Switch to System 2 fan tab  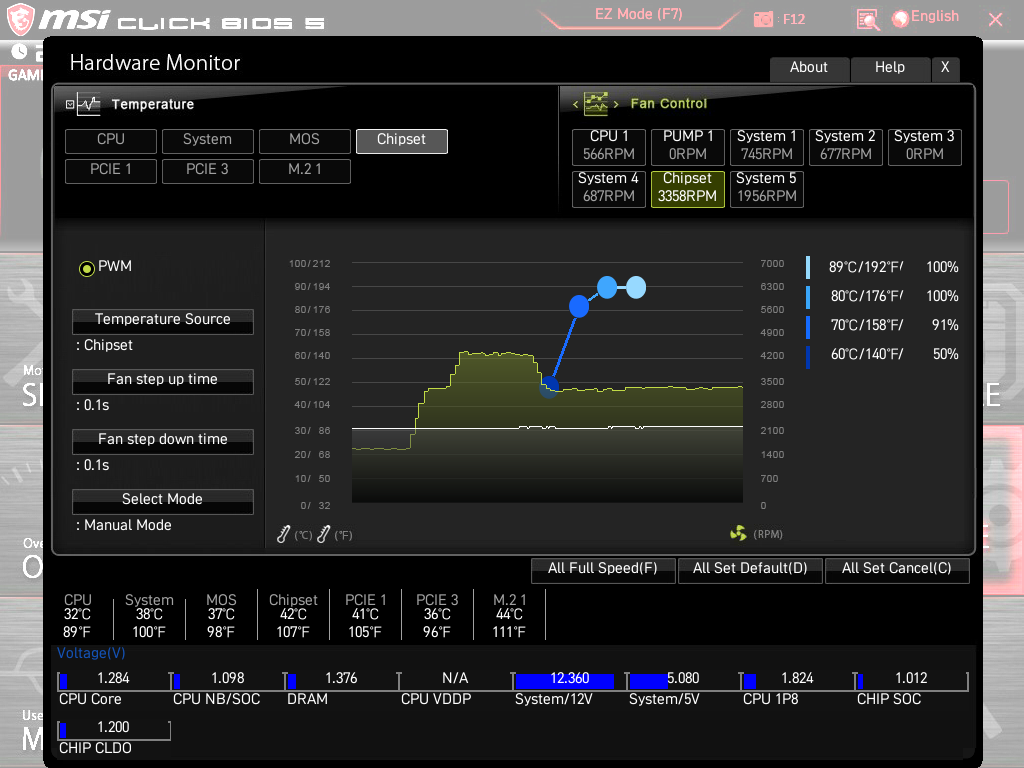click(846, 146)
